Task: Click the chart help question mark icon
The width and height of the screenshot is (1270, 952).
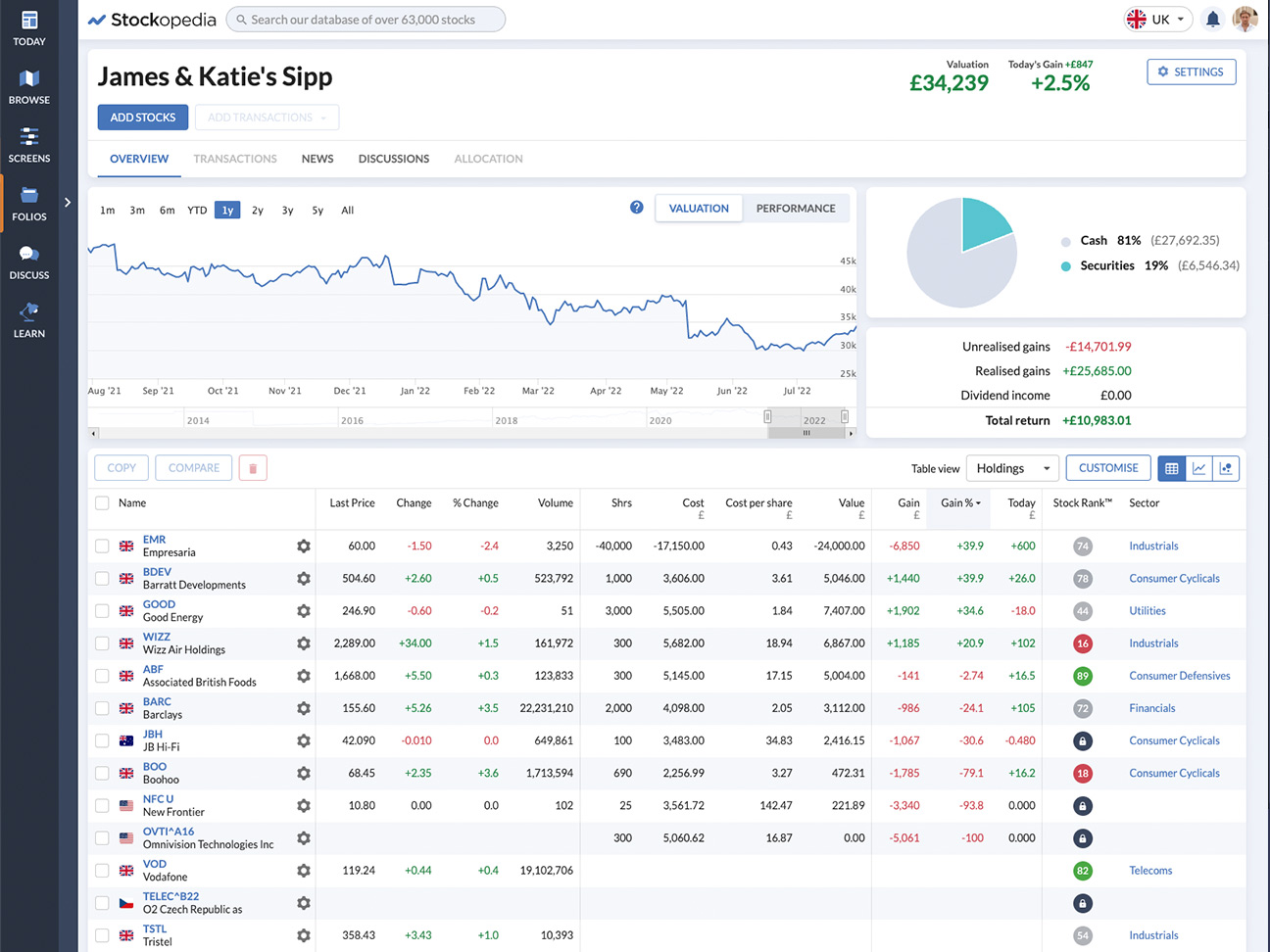Action: tap(637, 208)
